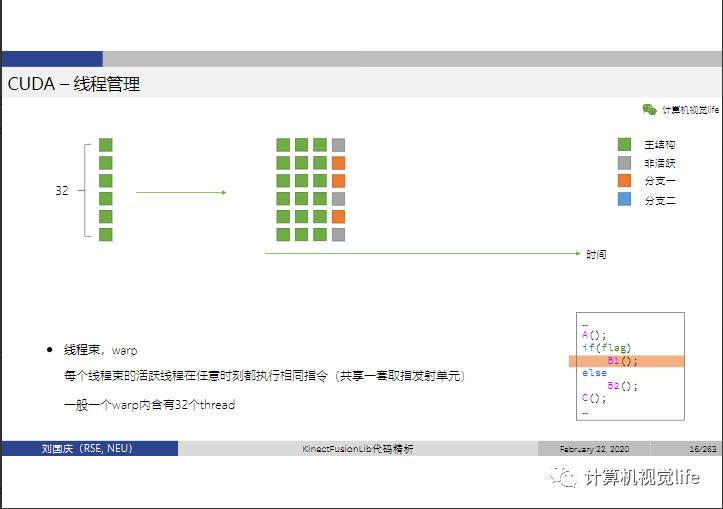Click the legend label "分支一"

point(660,181)
